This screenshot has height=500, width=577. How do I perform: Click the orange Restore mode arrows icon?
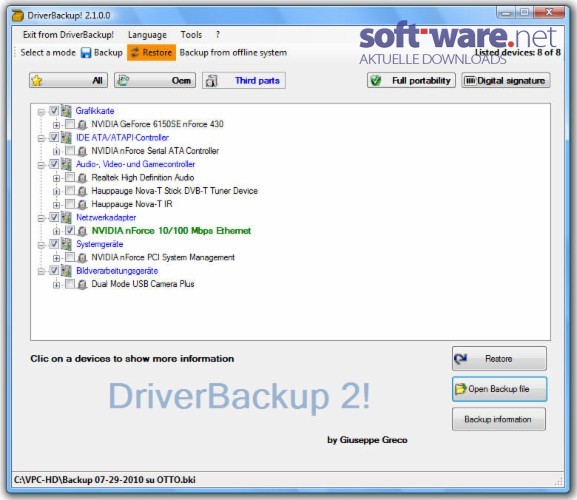[x=135, y=53]
